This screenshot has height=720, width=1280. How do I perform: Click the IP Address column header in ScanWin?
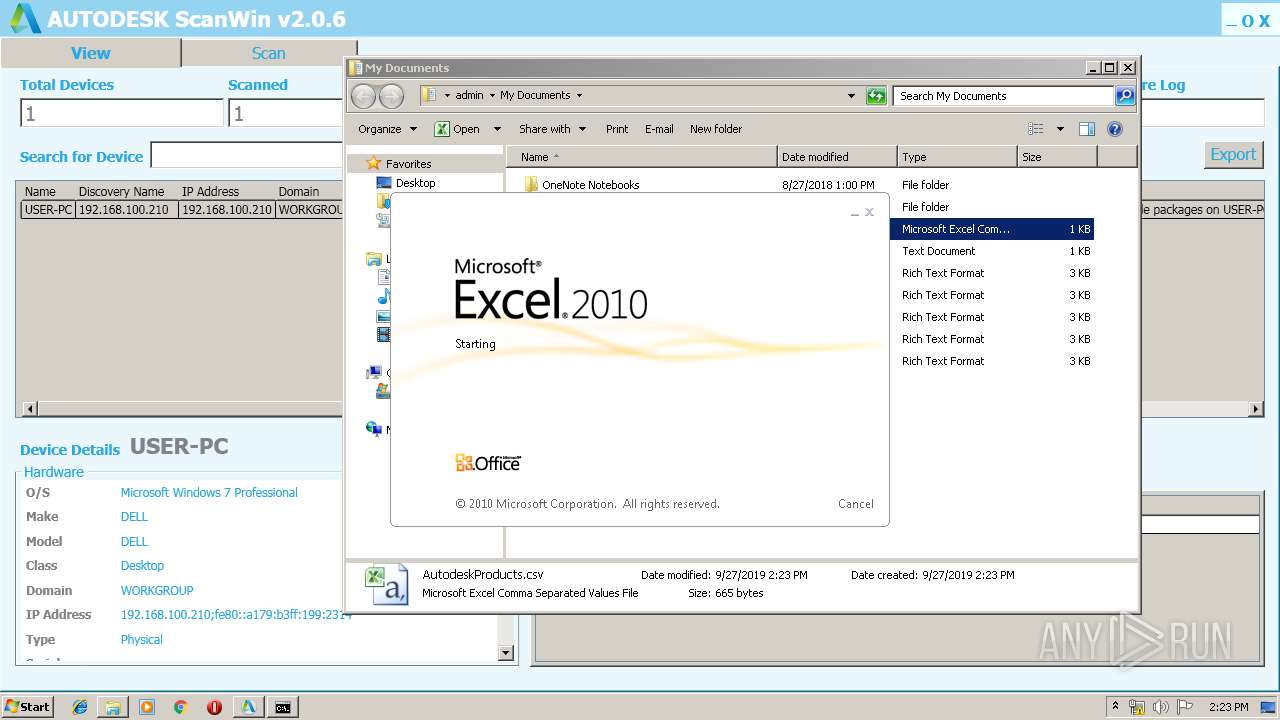coord(210,191)
